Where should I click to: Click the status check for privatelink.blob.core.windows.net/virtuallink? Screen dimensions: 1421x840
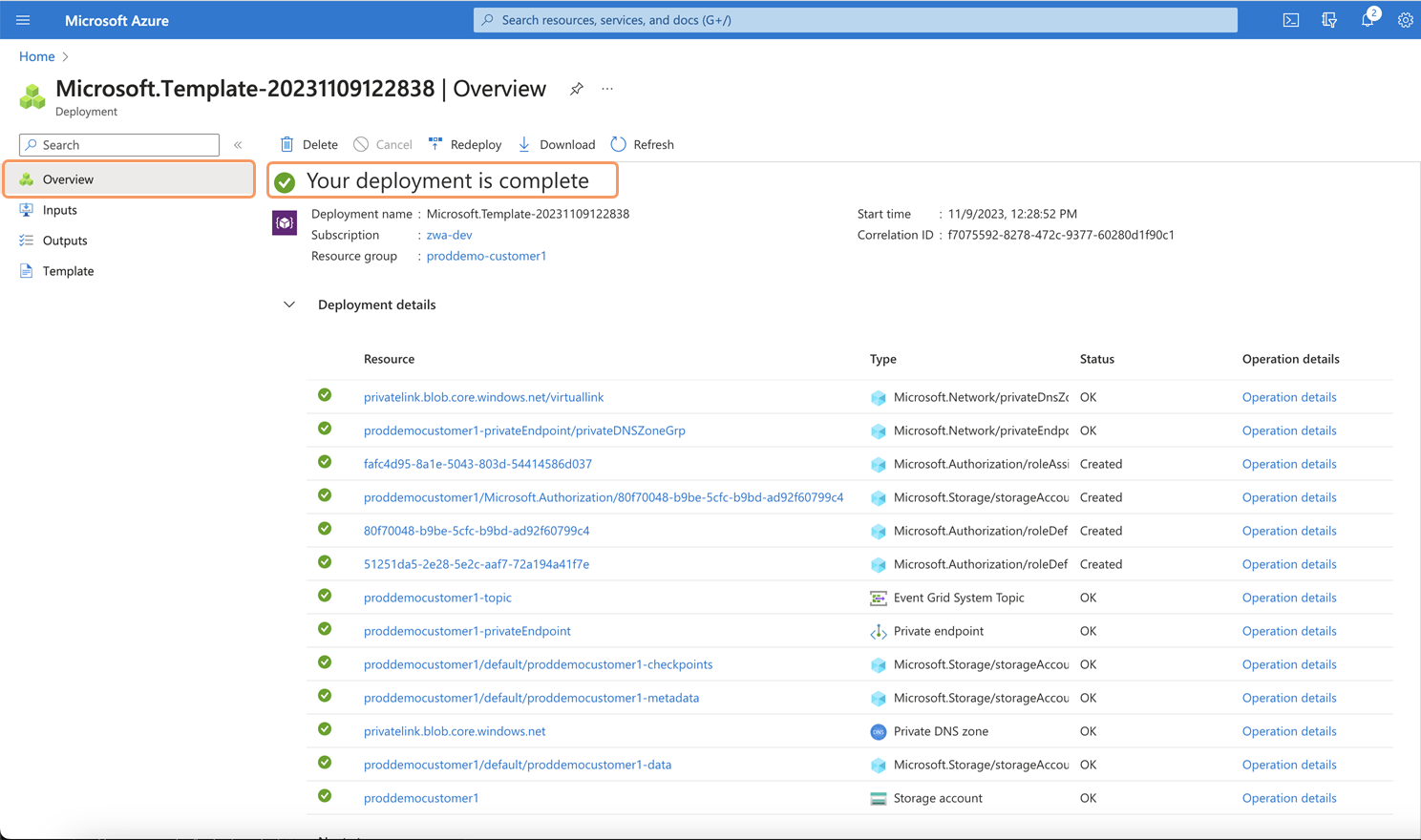click(x=325, y=395)
